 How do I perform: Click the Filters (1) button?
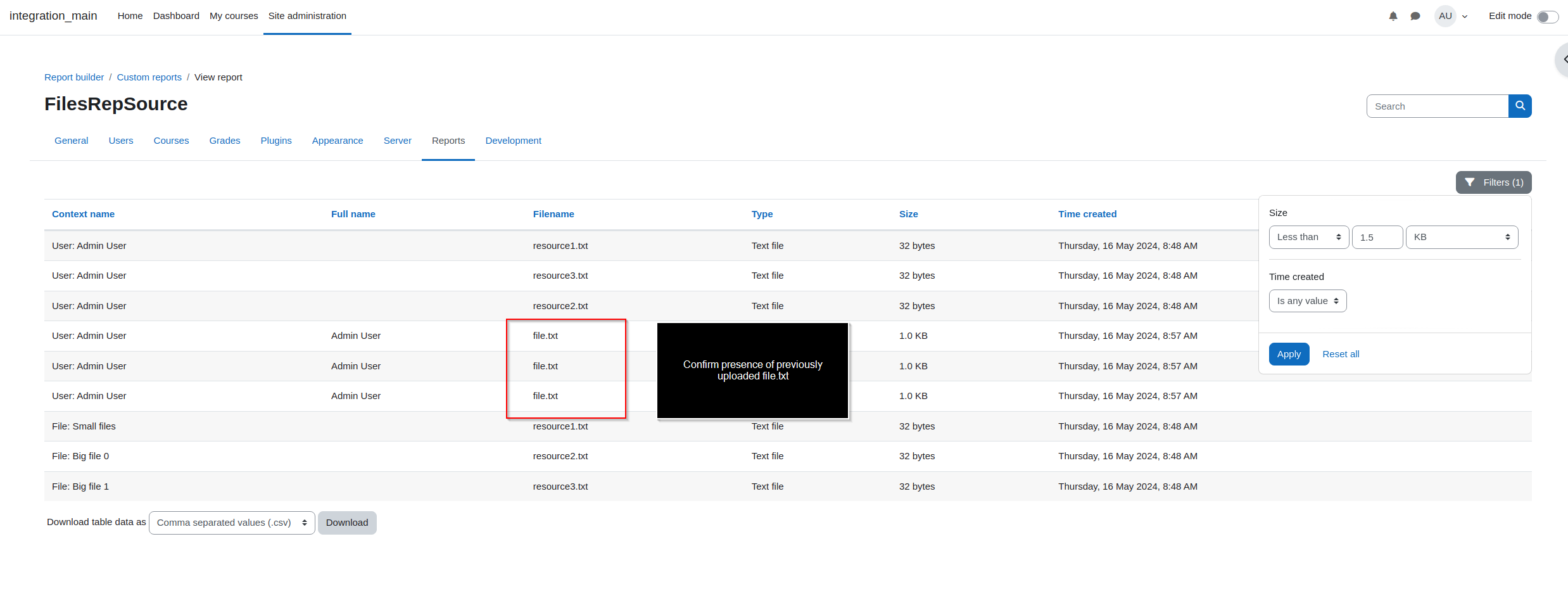click(1494, 182)
